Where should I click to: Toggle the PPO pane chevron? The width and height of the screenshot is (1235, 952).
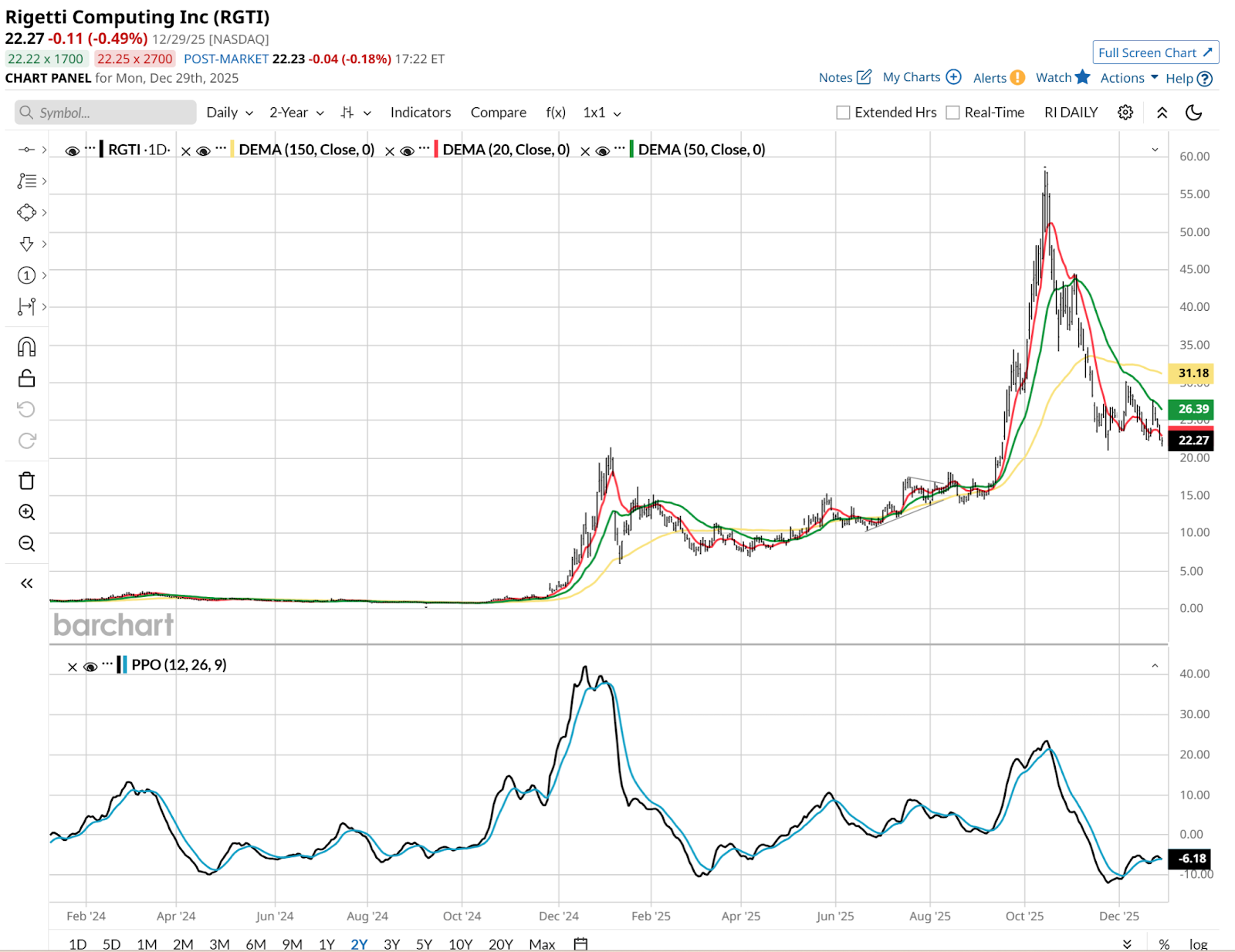[x=1155, y=665]
